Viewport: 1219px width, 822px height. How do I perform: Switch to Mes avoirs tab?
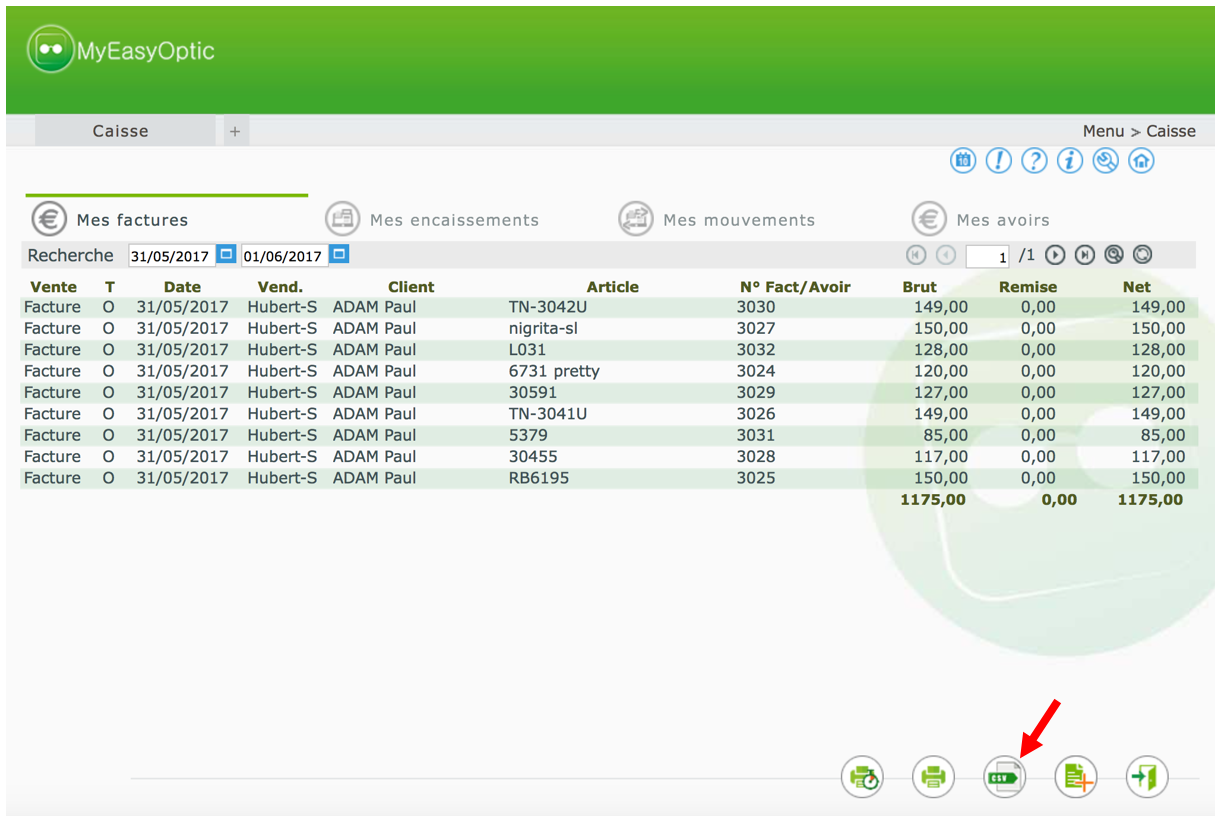(x=1003, y=220)
